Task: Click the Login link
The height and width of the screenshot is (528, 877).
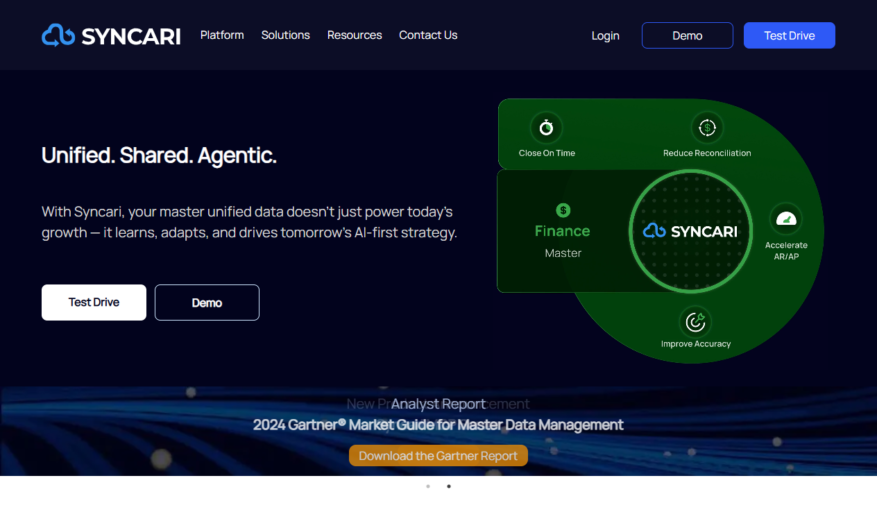Action: tap(605, 36)
